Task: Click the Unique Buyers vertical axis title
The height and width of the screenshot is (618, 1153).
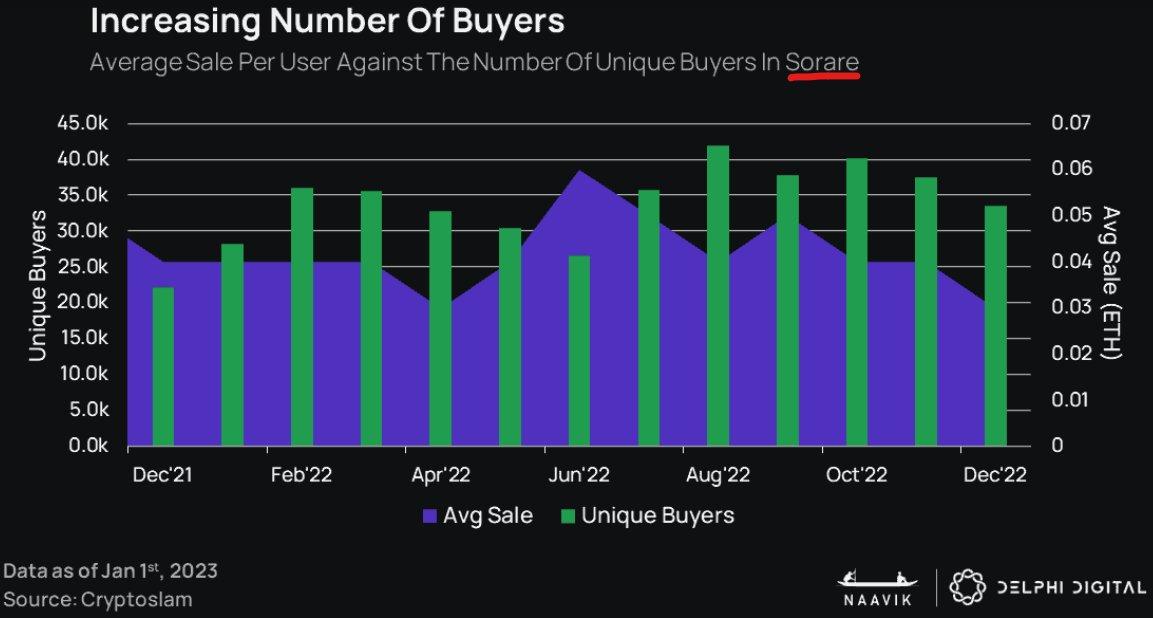Action: (38, 285)
